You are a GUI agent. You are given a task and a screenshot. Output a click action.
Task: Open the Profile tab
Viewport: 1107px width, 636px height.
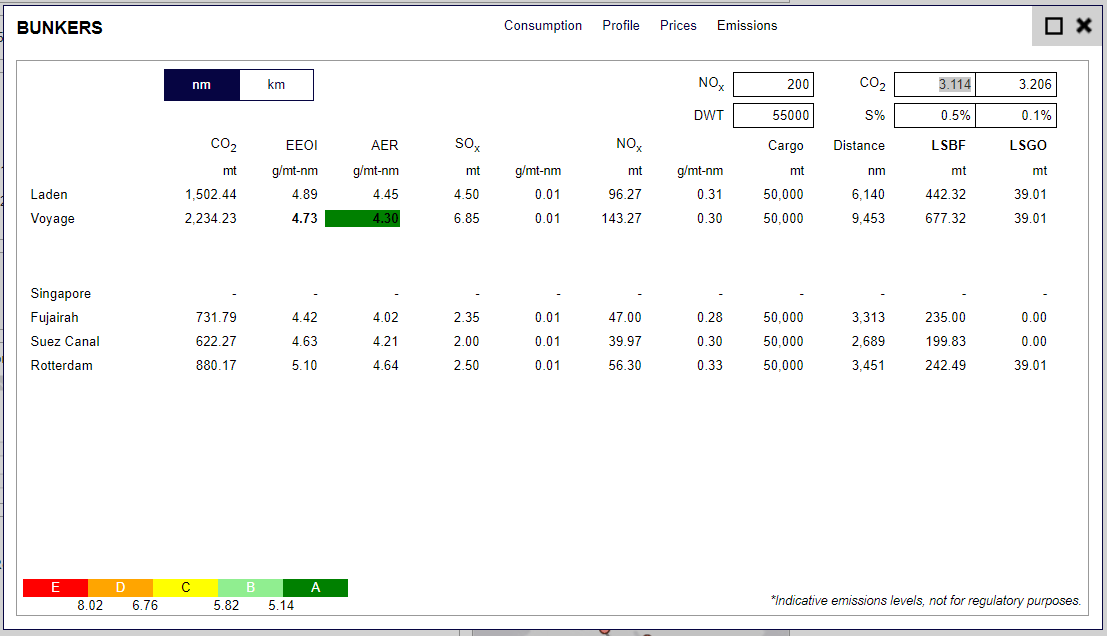(621, 26)
